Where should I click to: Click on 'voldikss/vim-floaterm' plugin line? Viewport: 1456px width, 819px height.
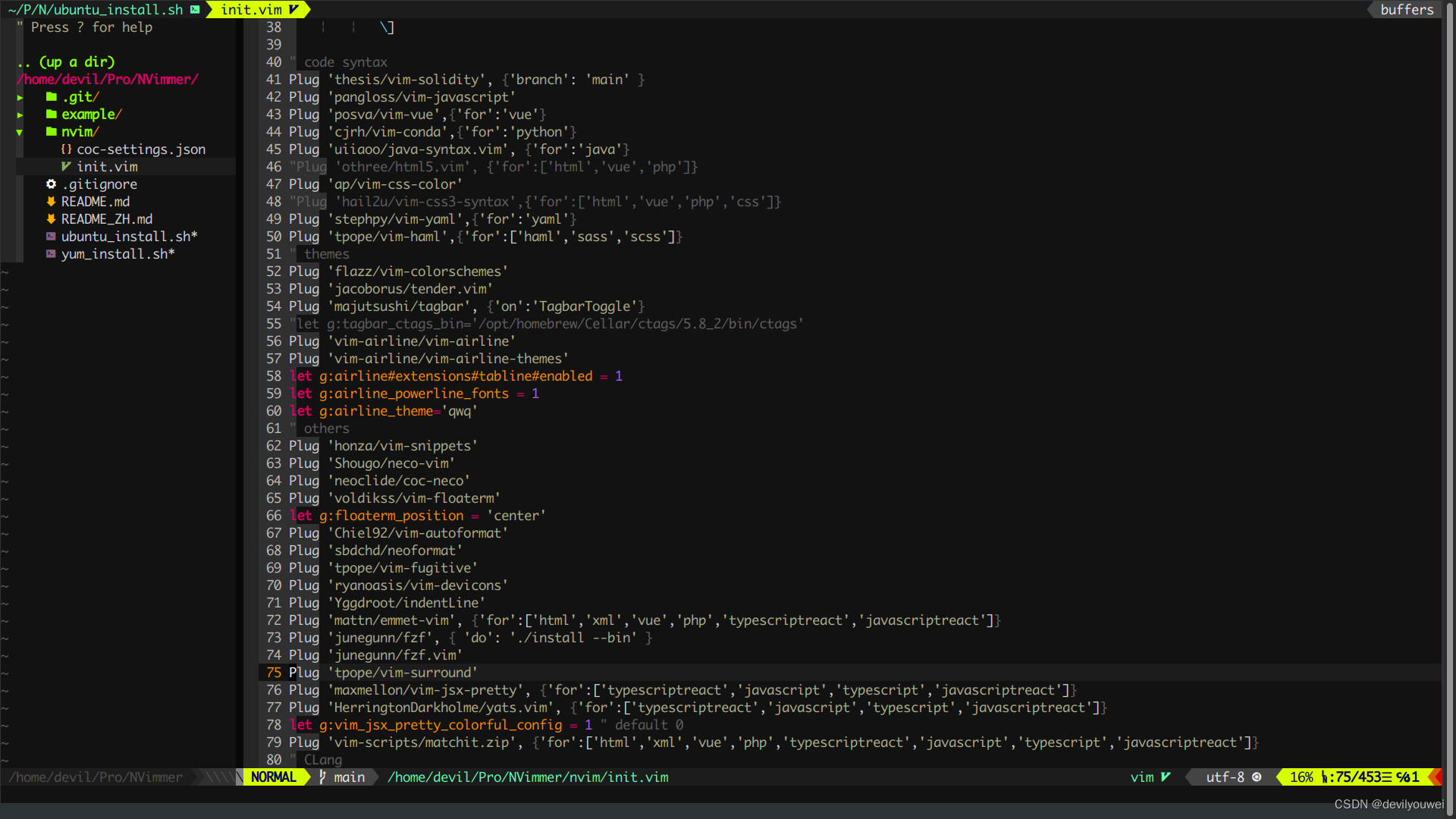tap(394, 498)
